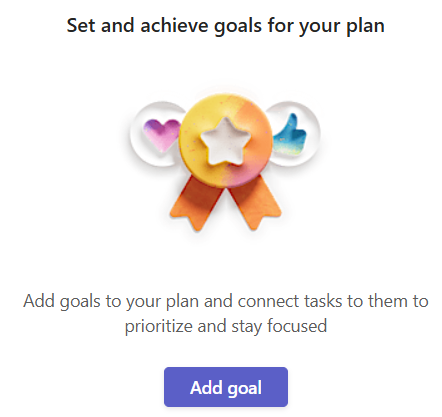Select the heading 'Set and achieve goals' text
This screenshot has height=417, width=442.
(x=164, y=26)
